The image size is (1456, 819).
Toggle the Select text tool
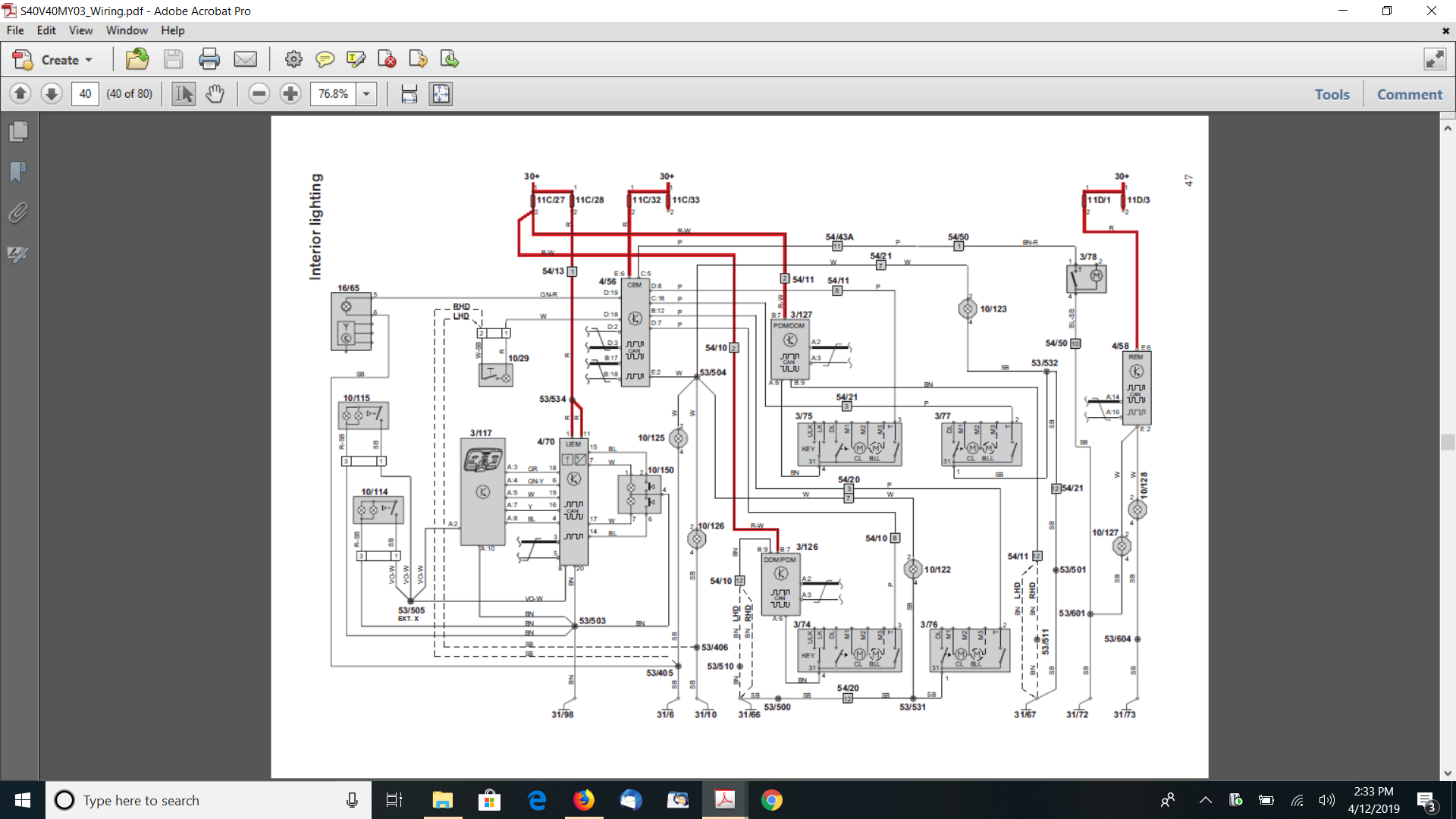pos(184,94)
